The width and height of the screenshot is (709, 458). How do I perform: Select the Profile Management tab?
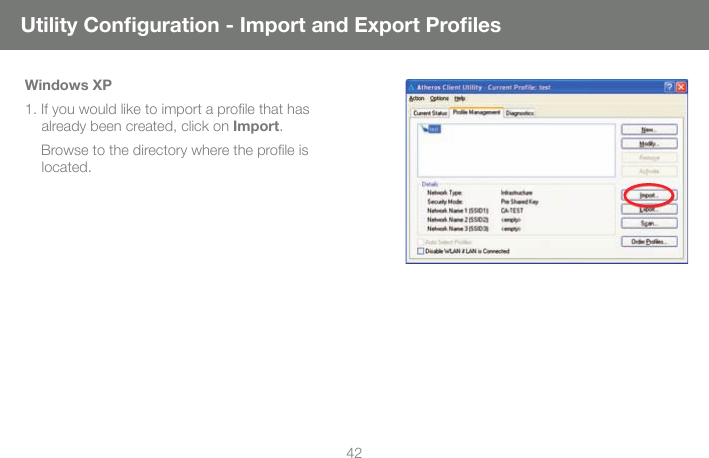[x=476, y=112]
